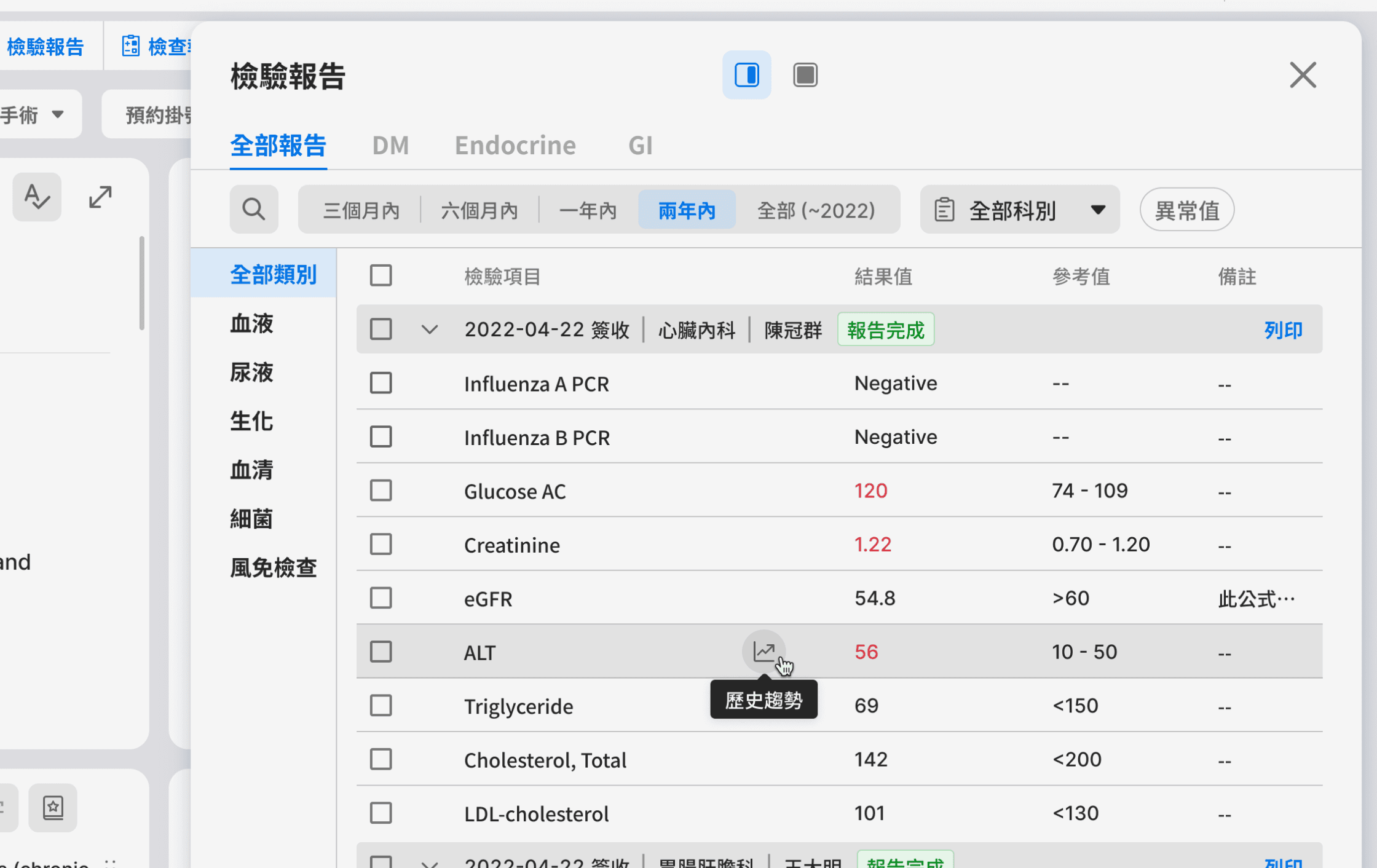Click the 檢驗項目 column header

point(502,277)
